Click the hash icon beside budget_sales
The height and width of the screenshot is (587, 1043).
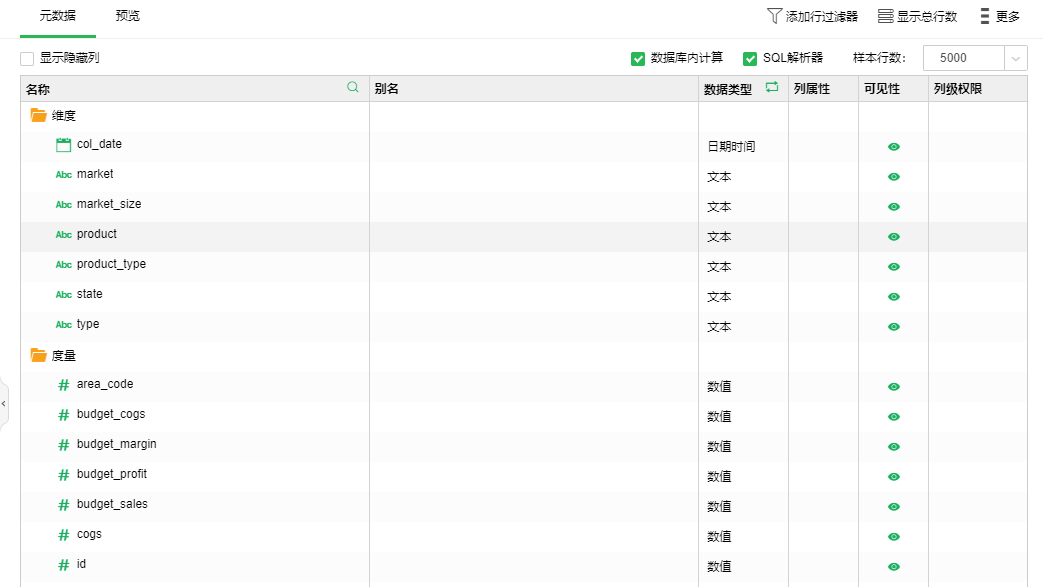63,505
